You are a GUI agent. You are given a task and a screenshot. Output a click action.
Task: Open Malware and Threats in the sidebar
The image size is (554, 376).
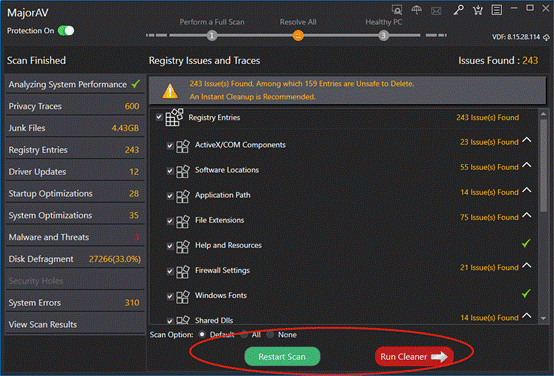75,237
